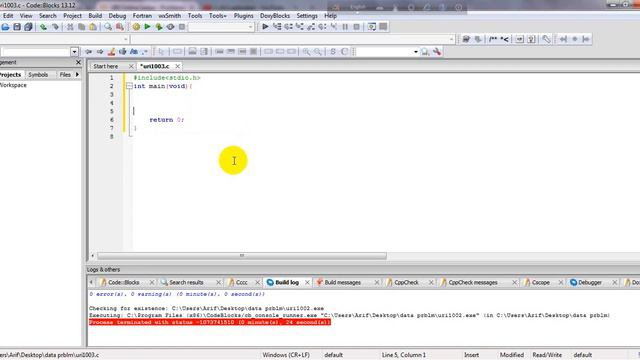Click the red 'Process terminated' log line

pos(210,322)
